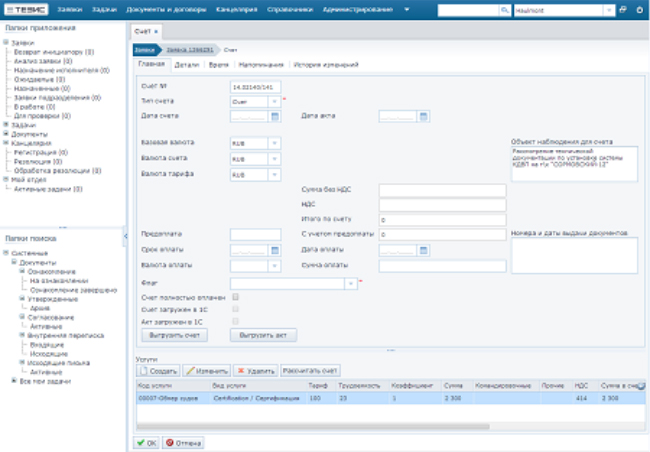
Task: Open Администрирование main menu
Action: (358, 10)
